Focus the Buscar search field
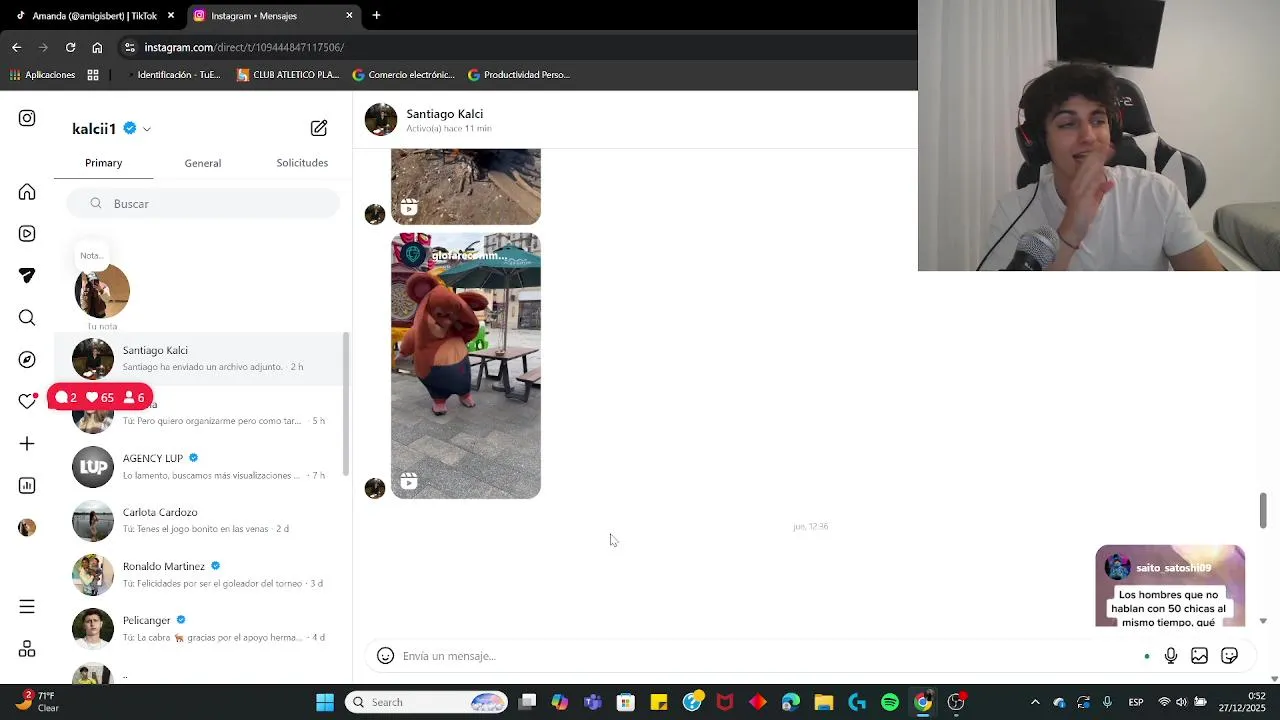The height and width of the screenshot is (720, 1280). 203,204
